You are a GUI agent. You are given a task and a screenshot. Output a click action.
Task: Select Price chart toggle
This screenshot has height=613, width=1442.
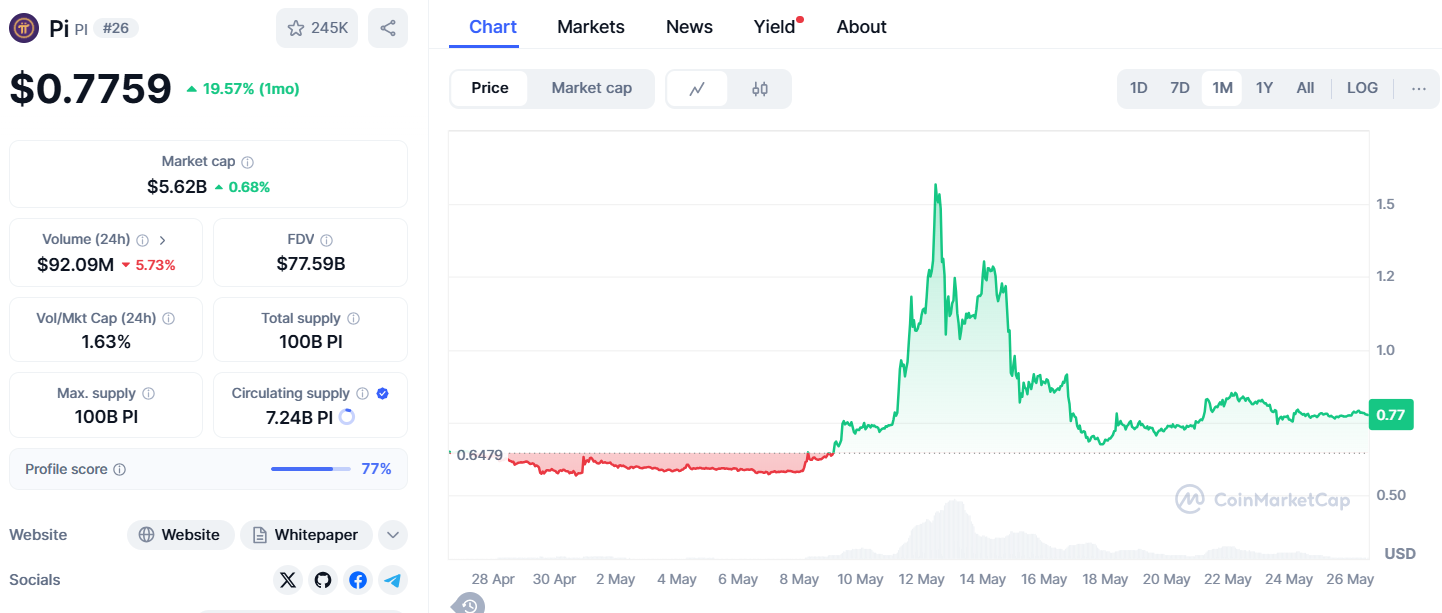490,88
